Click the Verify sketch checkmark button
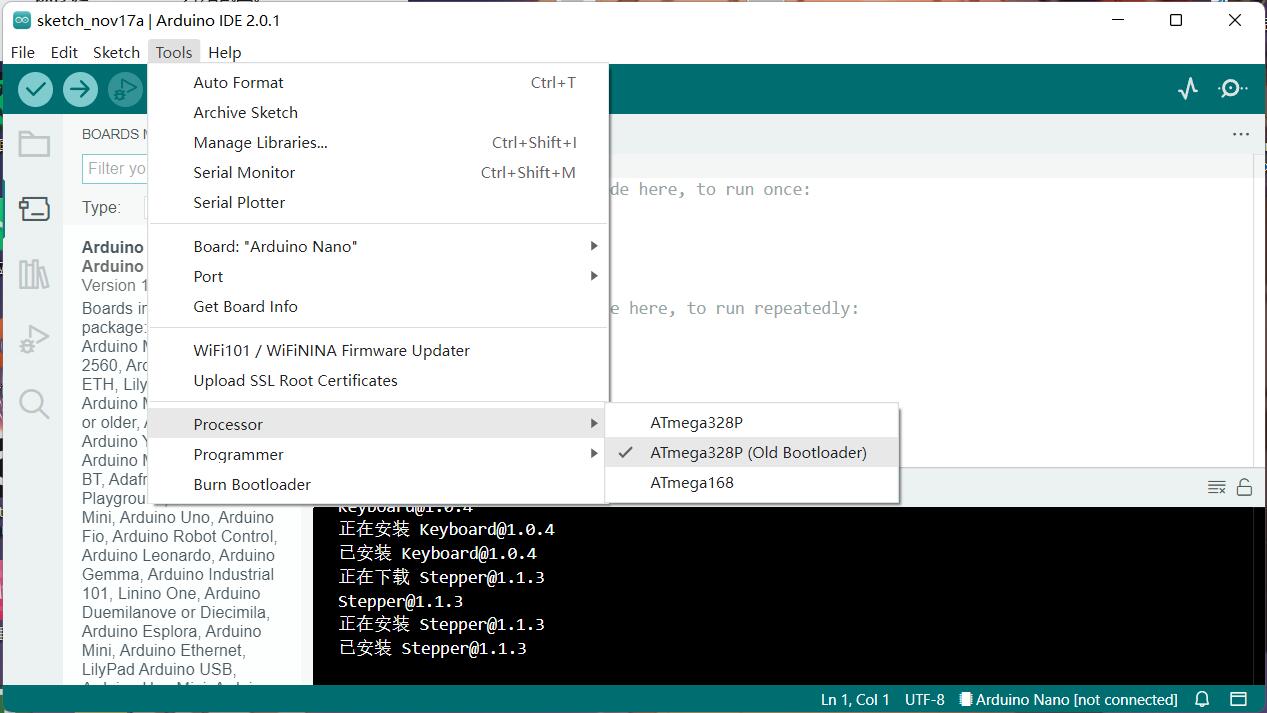Viewport: 1267px width, 713px height. coord(36,89)
